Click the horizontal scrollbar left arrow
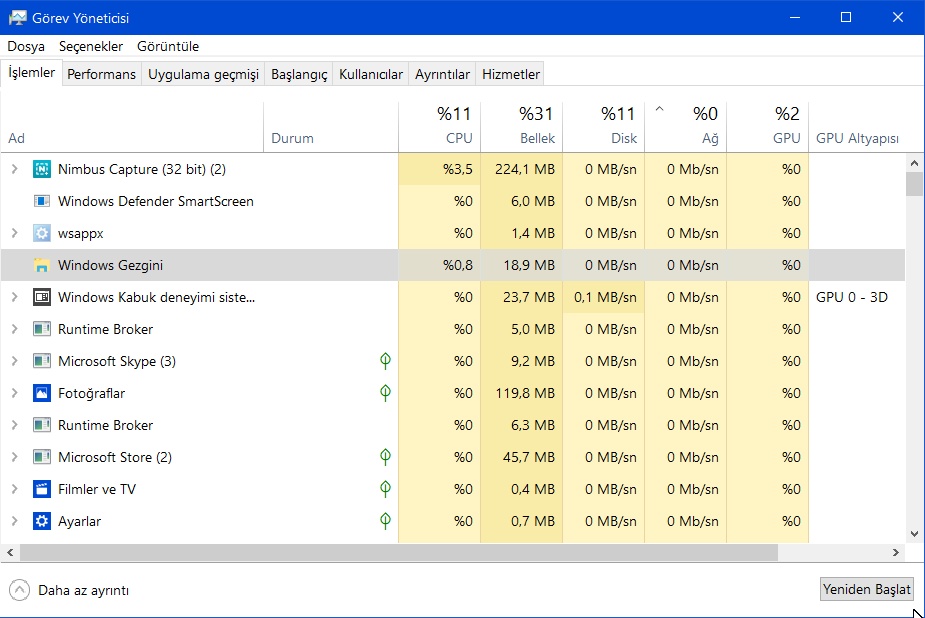Image resolution: width=925 pixels, height=618 pixels. pyautogui.click(x=10, y=553)
